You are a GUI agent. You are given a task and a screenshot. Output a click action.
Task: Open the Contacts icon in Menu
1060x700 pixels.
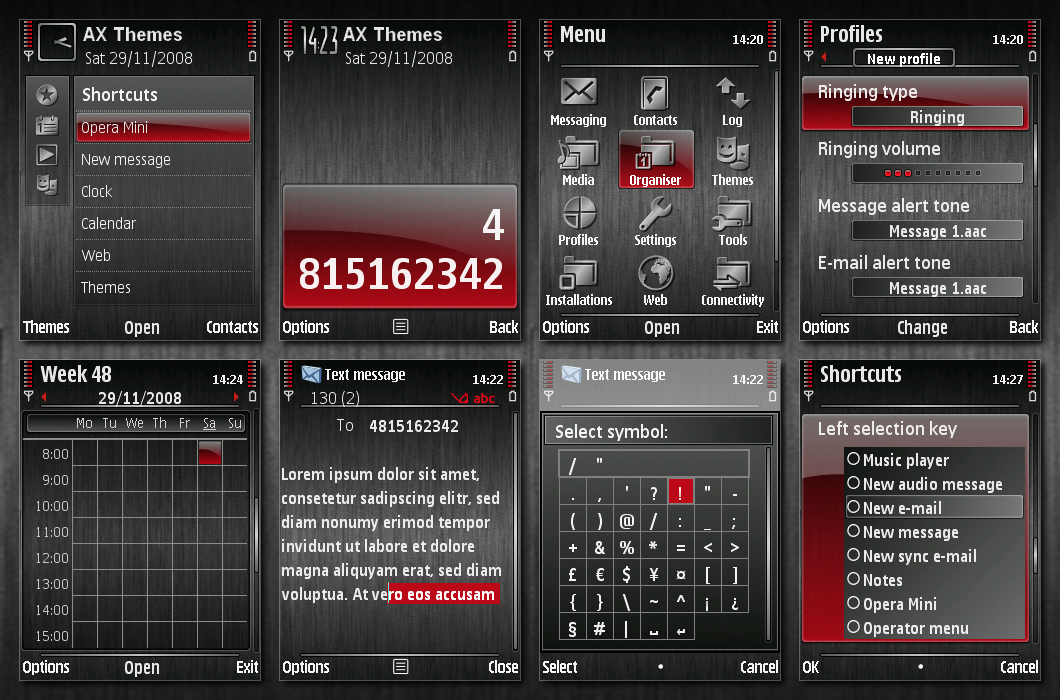click(654, 93)
